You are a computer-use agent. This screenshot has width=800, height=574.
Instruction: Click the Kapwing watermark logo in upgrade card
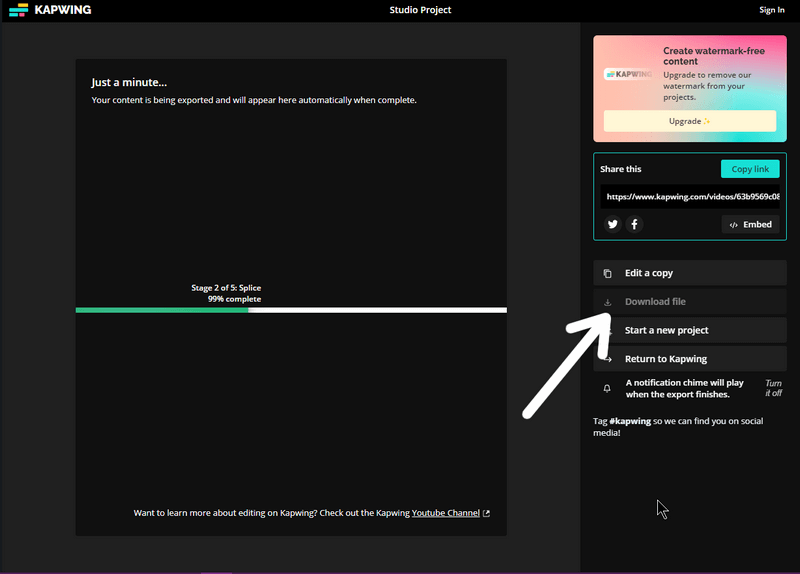pos(629,74)
